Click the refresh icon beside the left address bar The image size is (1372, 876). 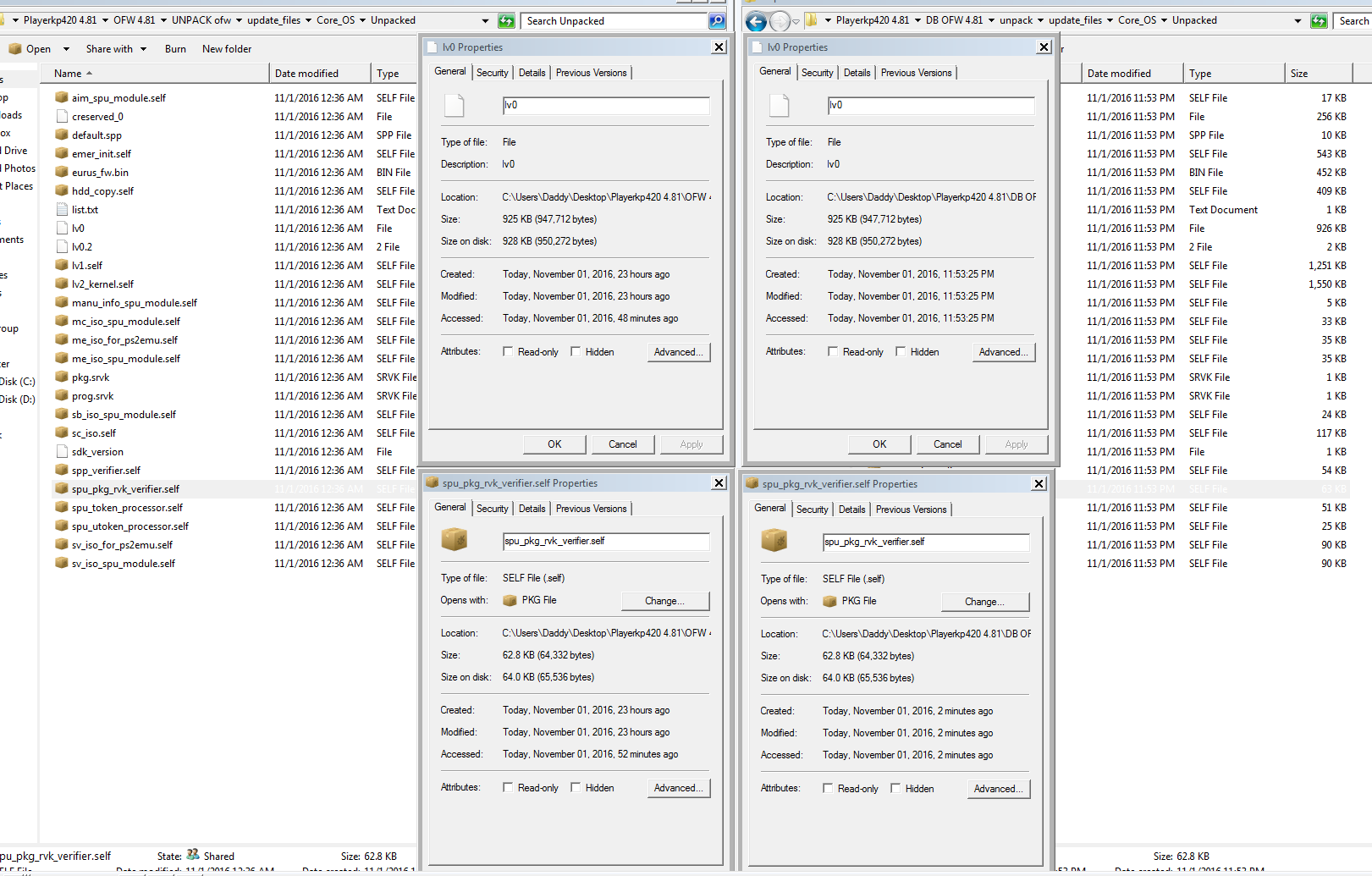coord(506,20)
